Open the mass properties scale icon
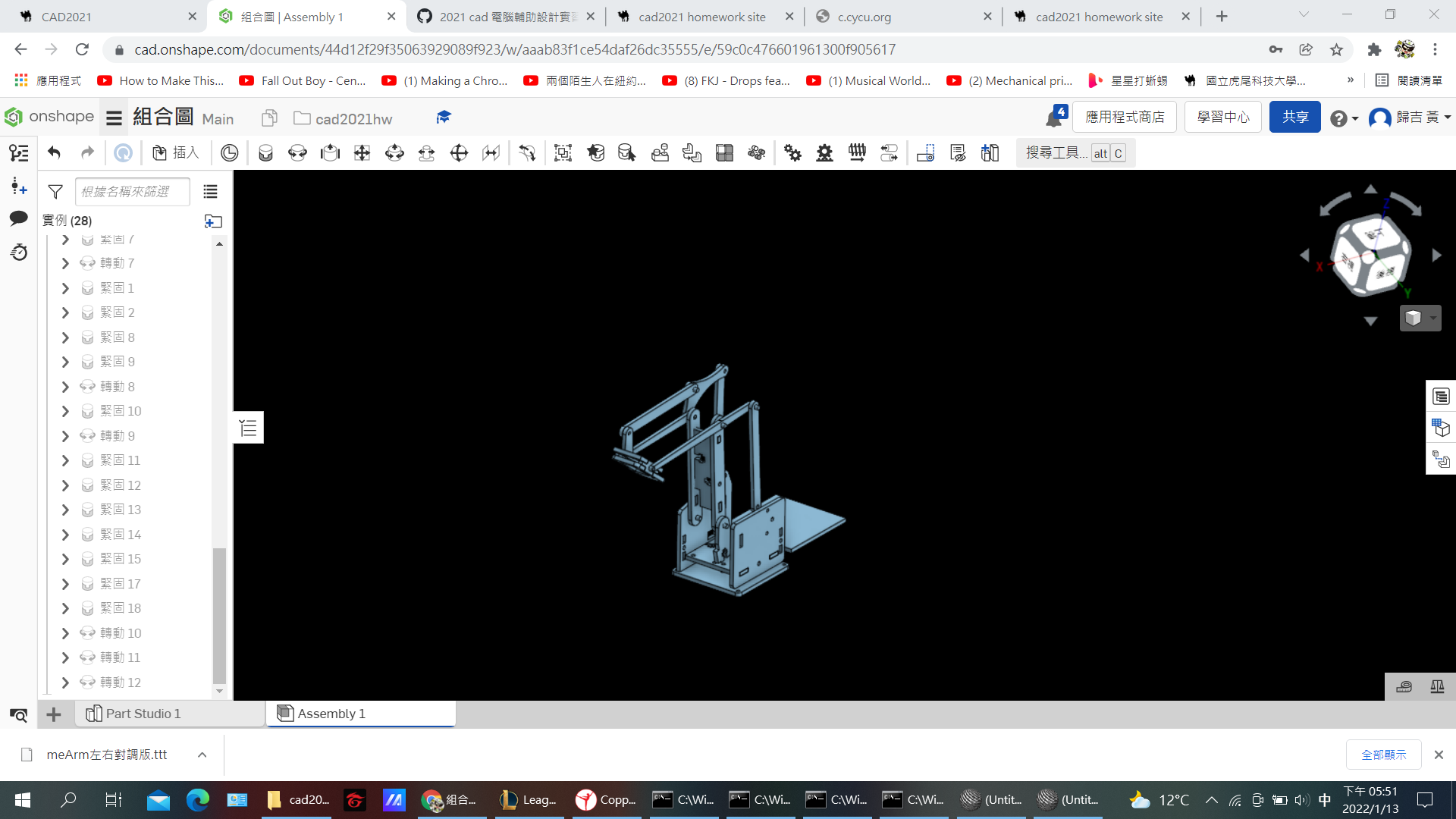 [1437, 687]
